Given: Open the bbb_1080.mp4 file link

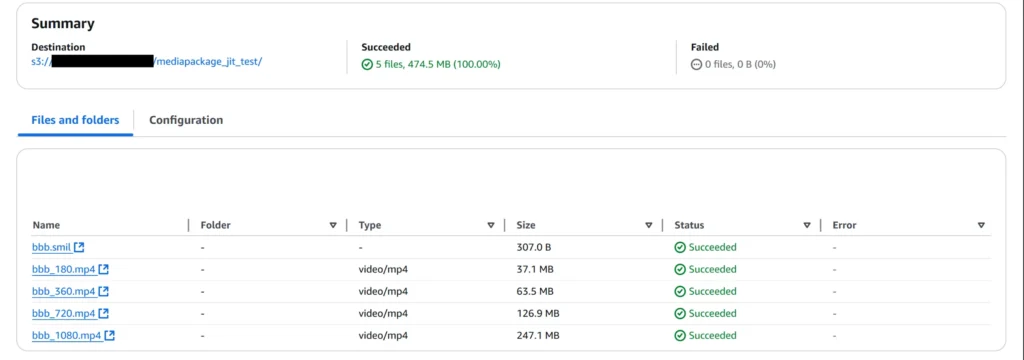Looking at the screenshot, I should [67, 336].
